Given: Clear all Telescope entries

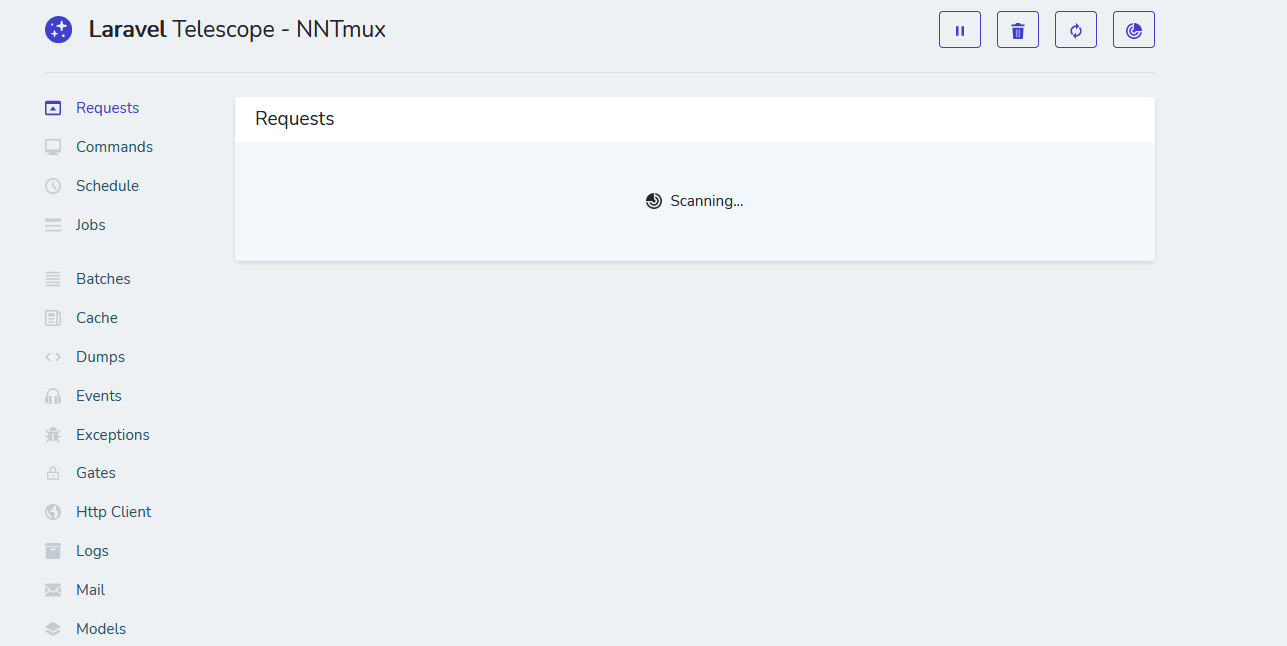Looking at the screenshot, I should click(1017, 29).
